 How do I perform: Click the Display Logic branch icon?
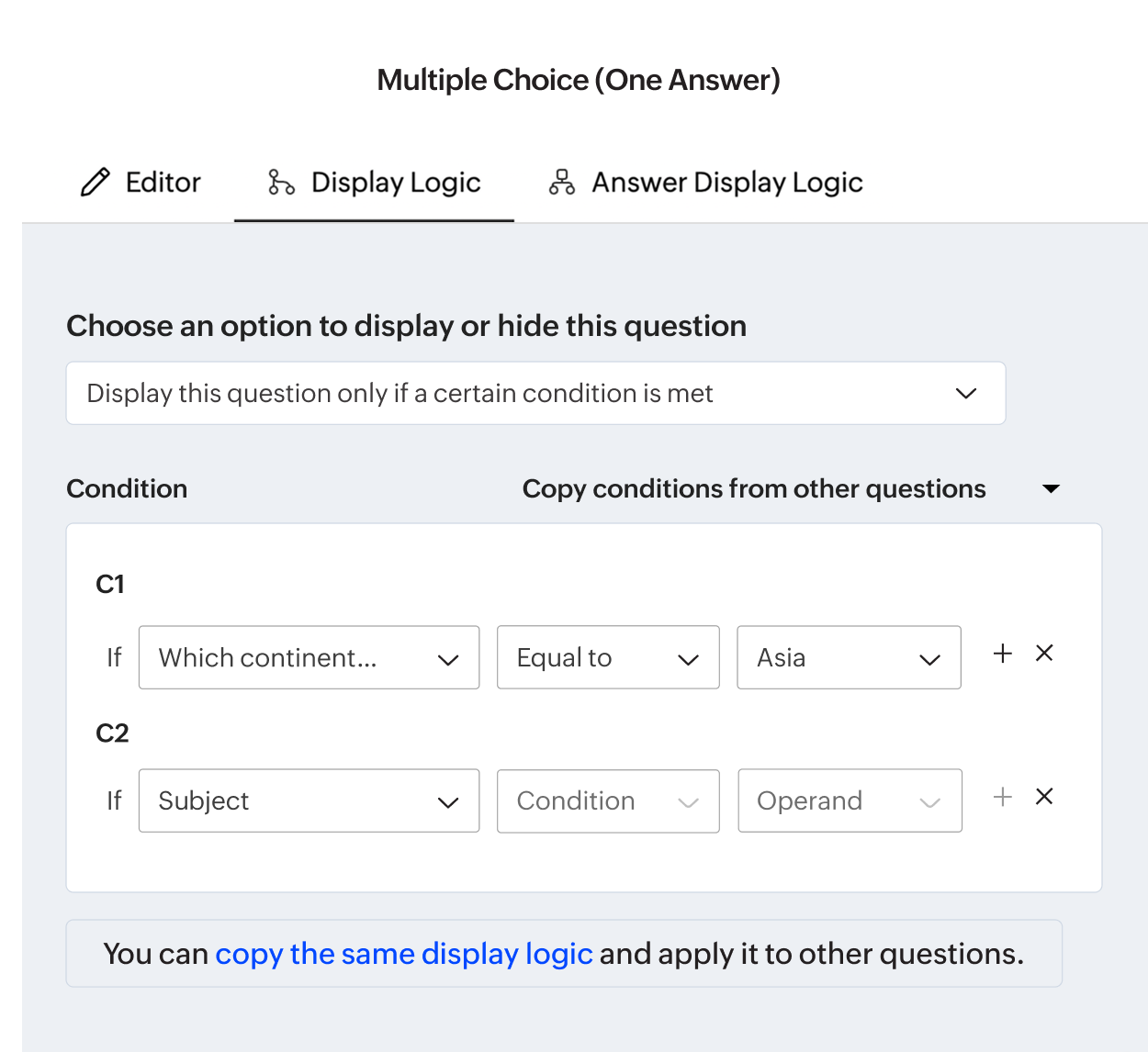click(281, 183)
